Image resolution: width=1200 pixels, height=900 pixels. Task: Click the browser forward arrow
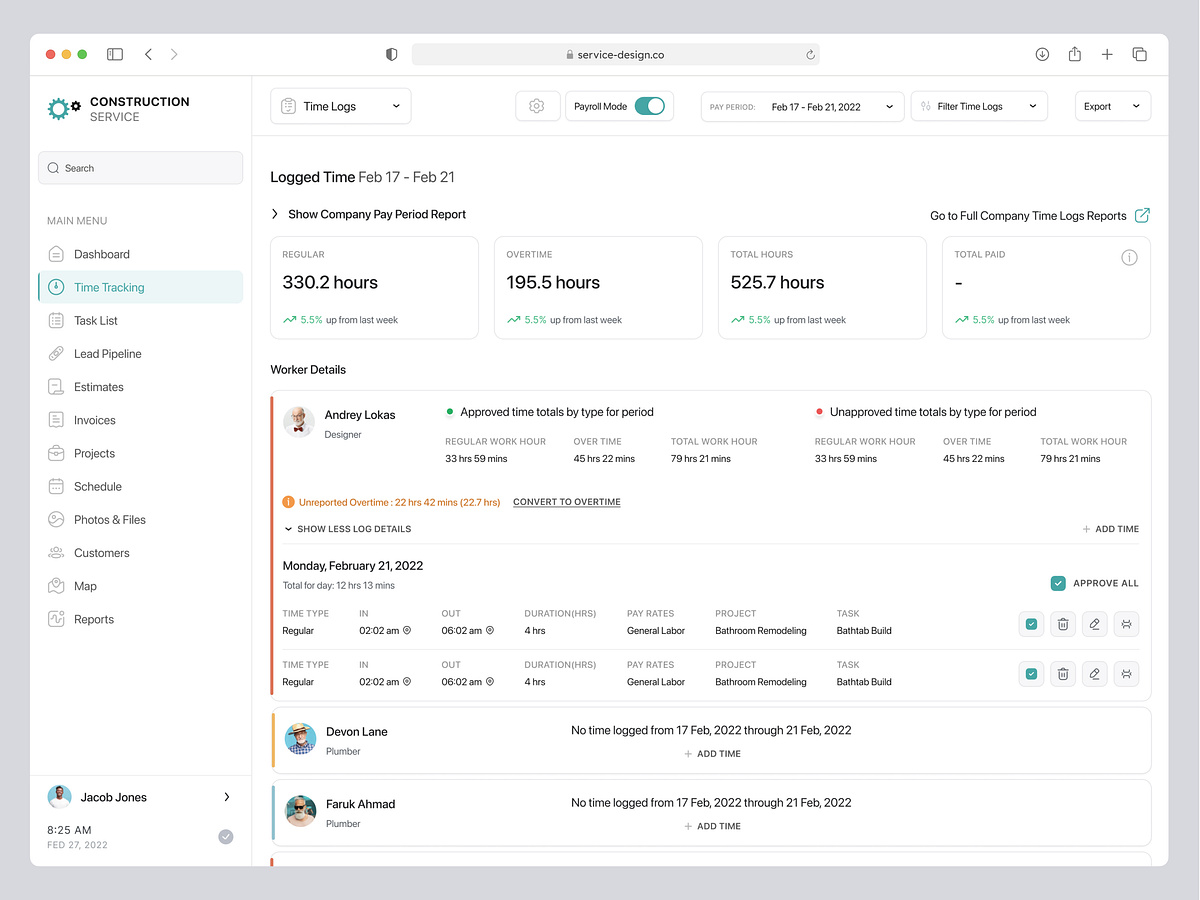click(x=174, y=54)
